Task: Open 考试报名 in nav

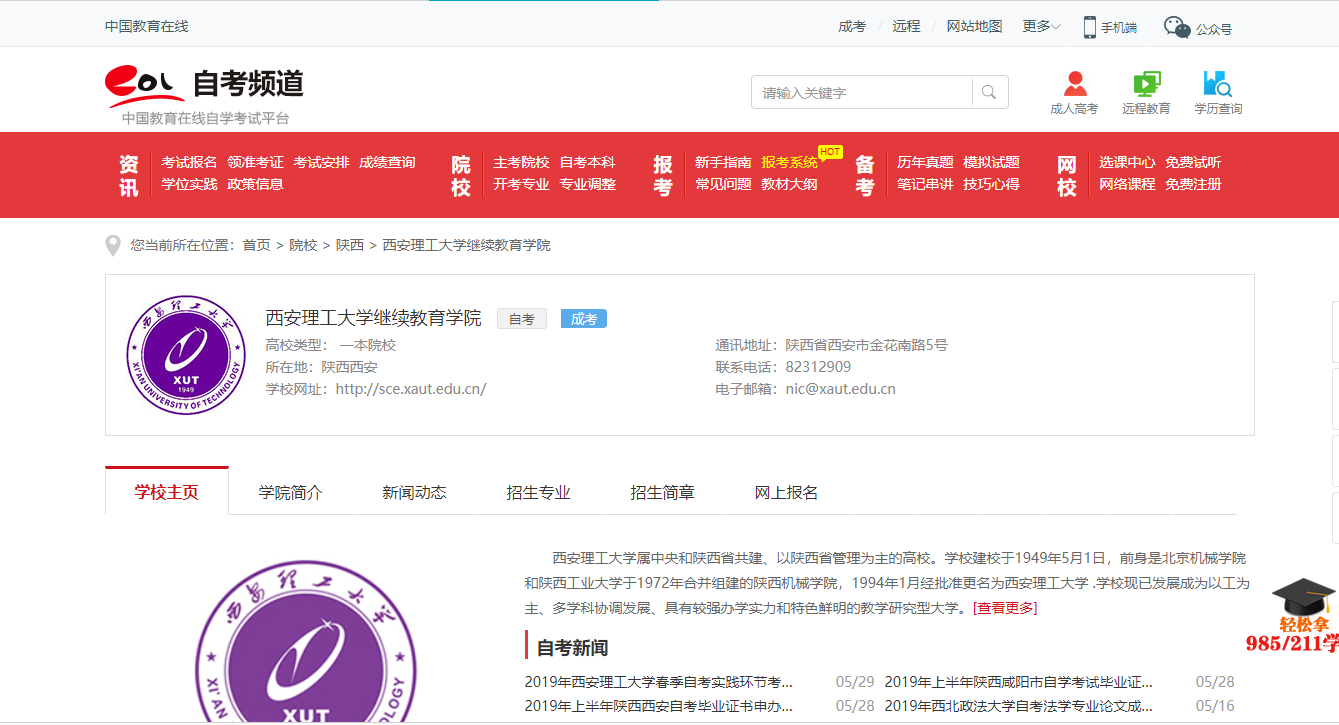Action: point(189,162)
